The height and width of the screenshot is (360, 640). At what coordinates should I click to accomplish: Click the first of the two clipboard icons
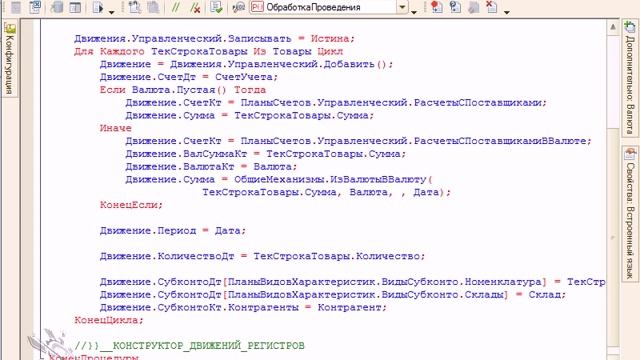click(x=134, y=7)
